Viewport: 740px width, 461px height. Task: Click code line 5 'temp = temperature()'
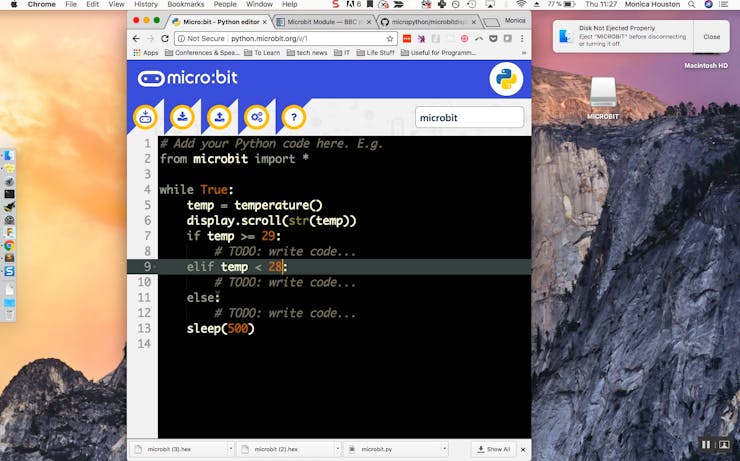[254, 205]
